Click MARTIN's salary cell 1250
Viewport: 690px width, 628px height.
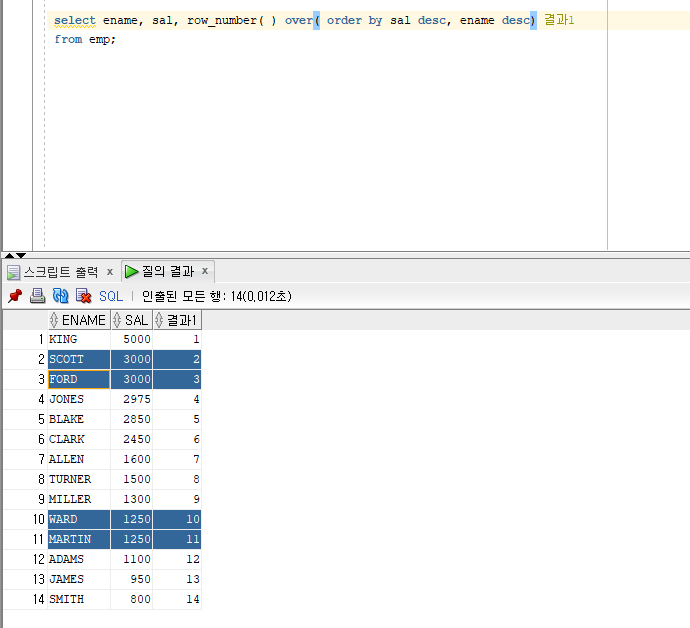point(132,539)
